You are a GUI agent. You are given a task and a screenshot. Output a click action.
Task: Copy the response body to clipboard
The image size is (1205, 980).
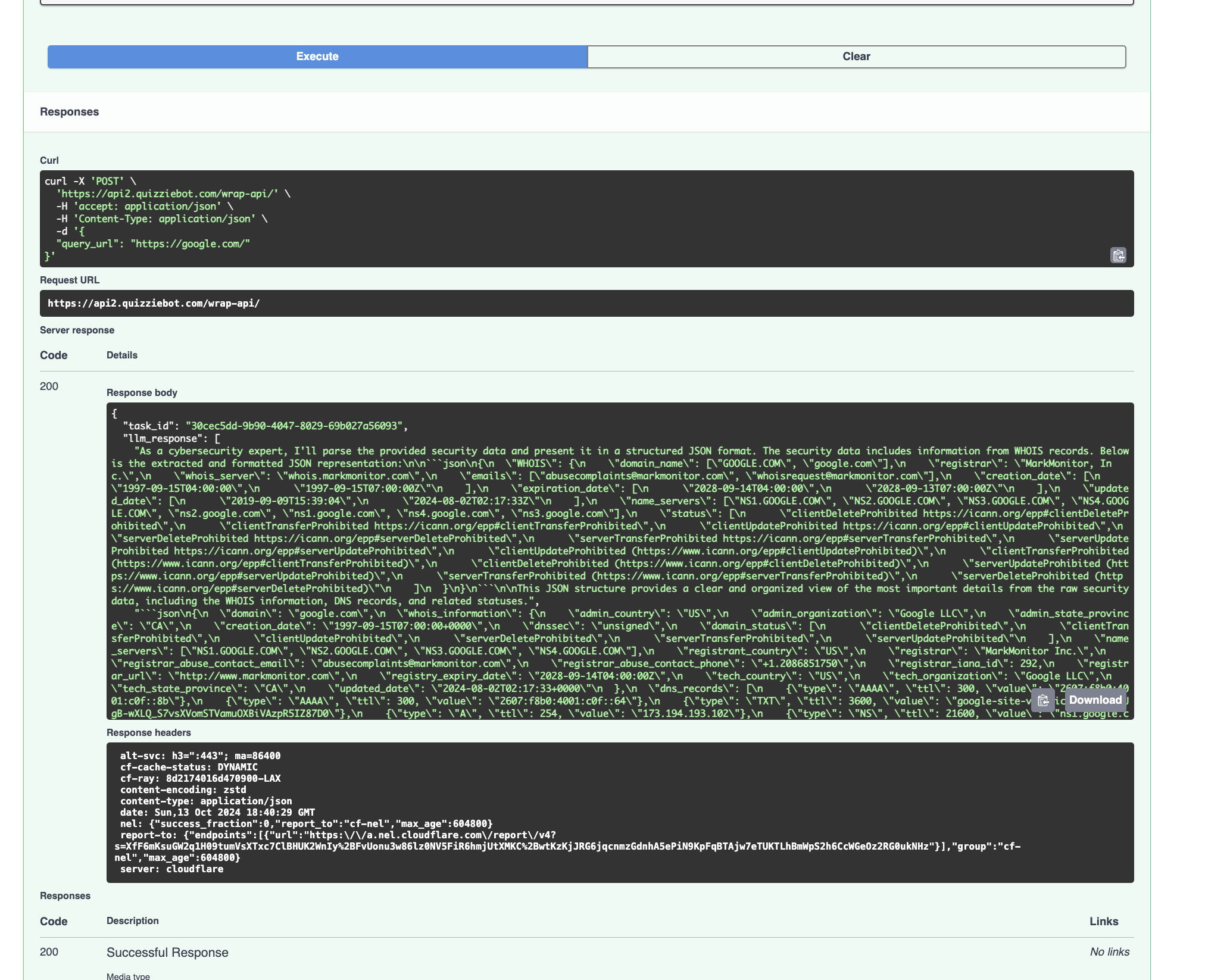click(x=1042, y=700)
